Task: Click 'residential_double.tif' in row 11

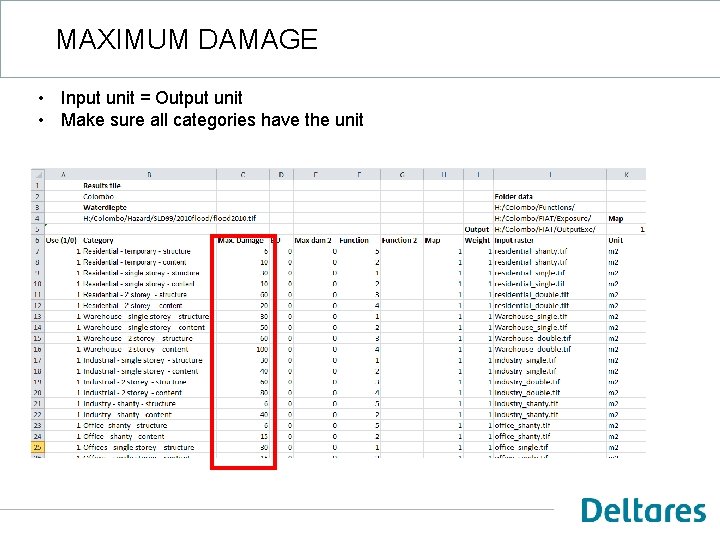Action: click(x=532, y=295)
